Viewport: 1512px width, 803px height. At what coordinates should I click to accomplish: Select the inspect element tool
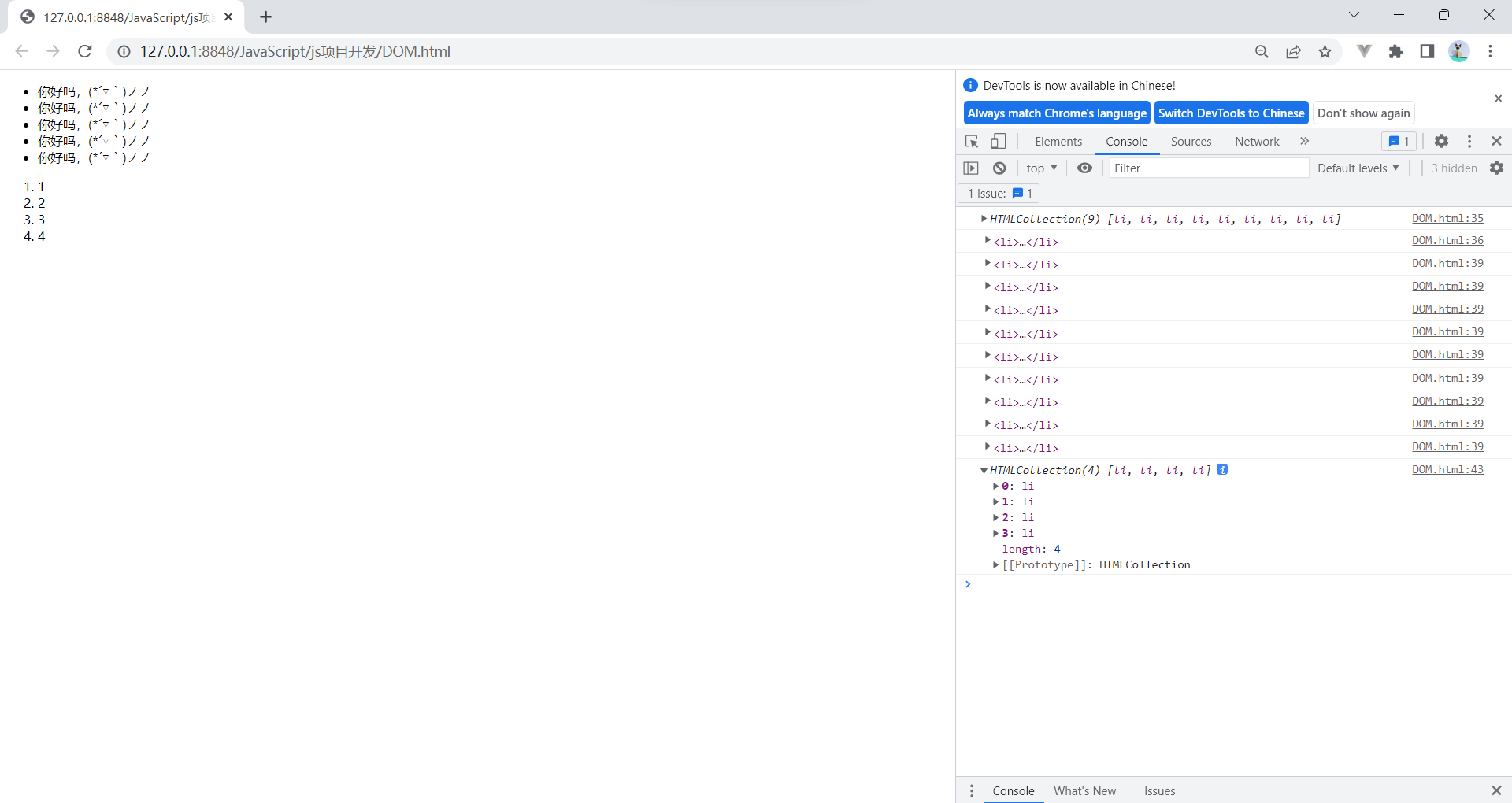(972, 141)
